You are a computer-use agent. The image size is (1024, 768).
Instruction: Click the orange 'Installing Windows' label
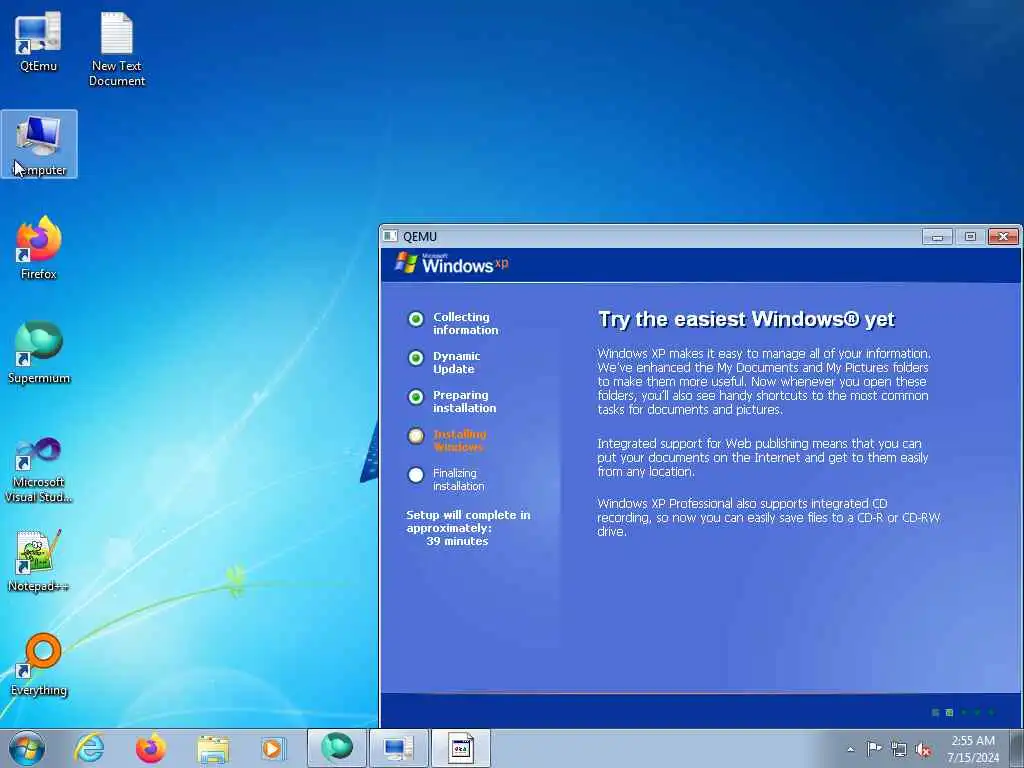[459, 441]
